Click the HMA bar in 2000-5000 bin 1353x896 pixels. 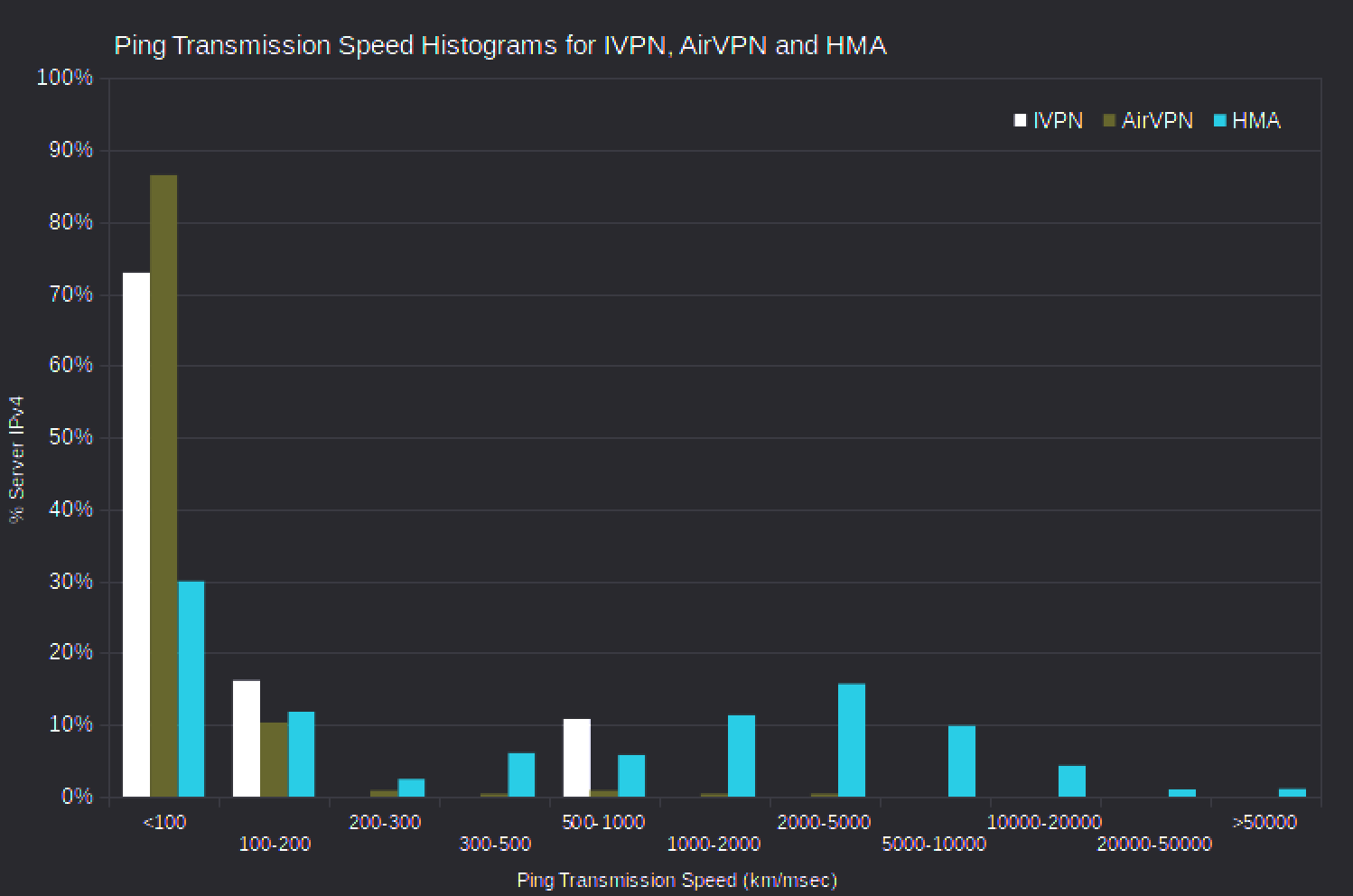tap(852, 741)
